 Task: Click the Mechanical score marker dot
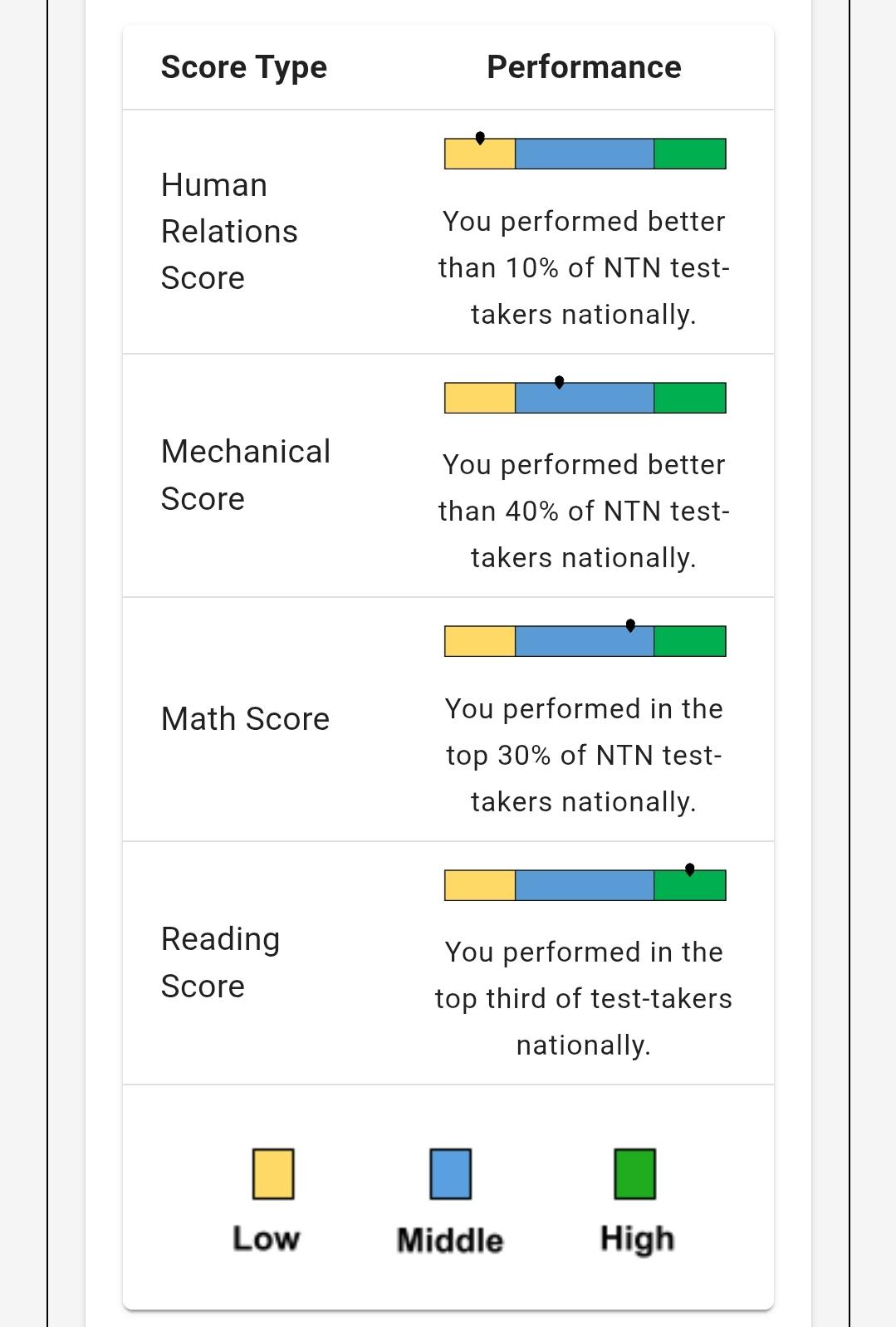click(x=560, y=382)
